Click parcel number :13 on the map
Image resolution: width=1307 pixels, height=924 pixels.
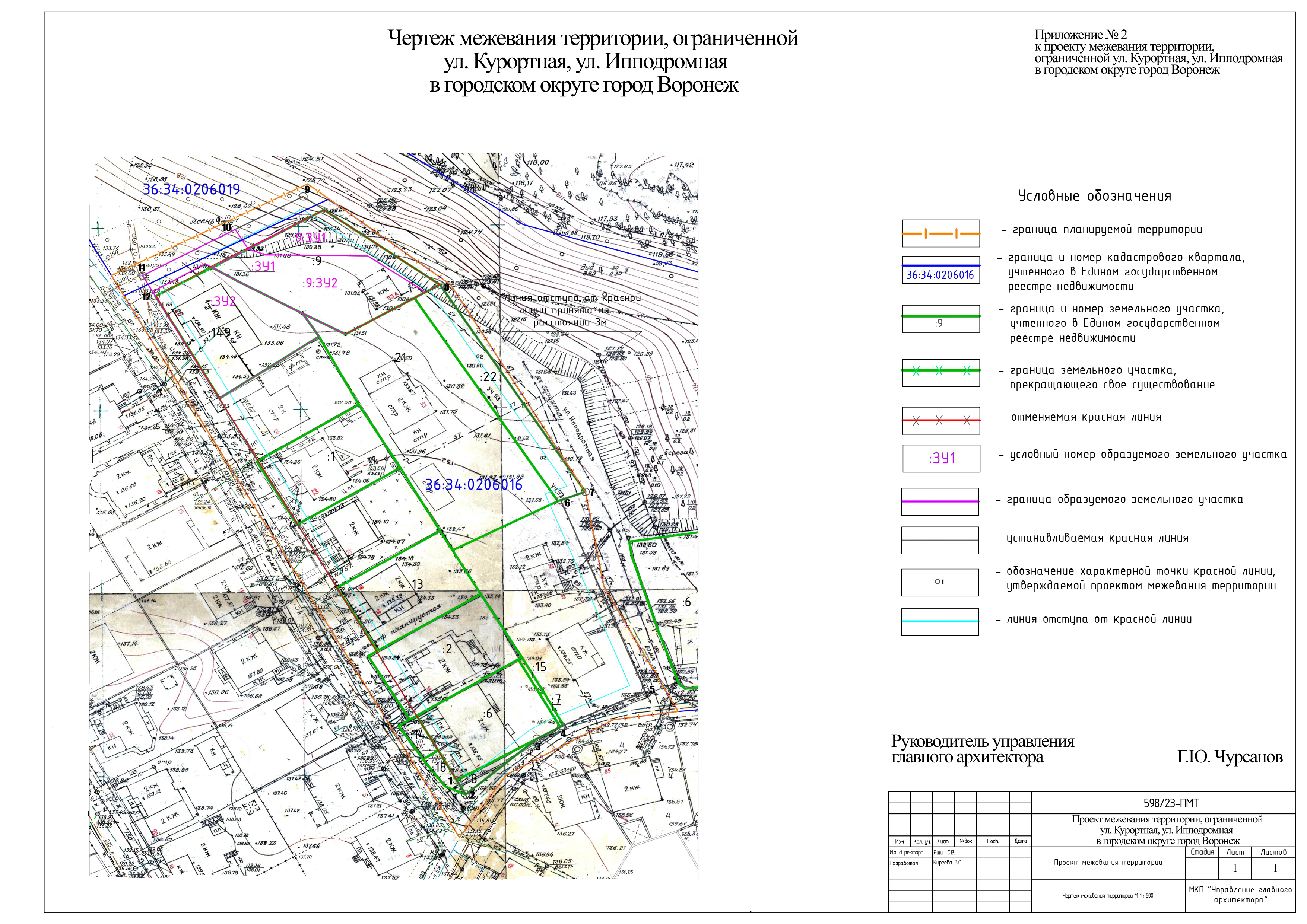click(417, 584)
